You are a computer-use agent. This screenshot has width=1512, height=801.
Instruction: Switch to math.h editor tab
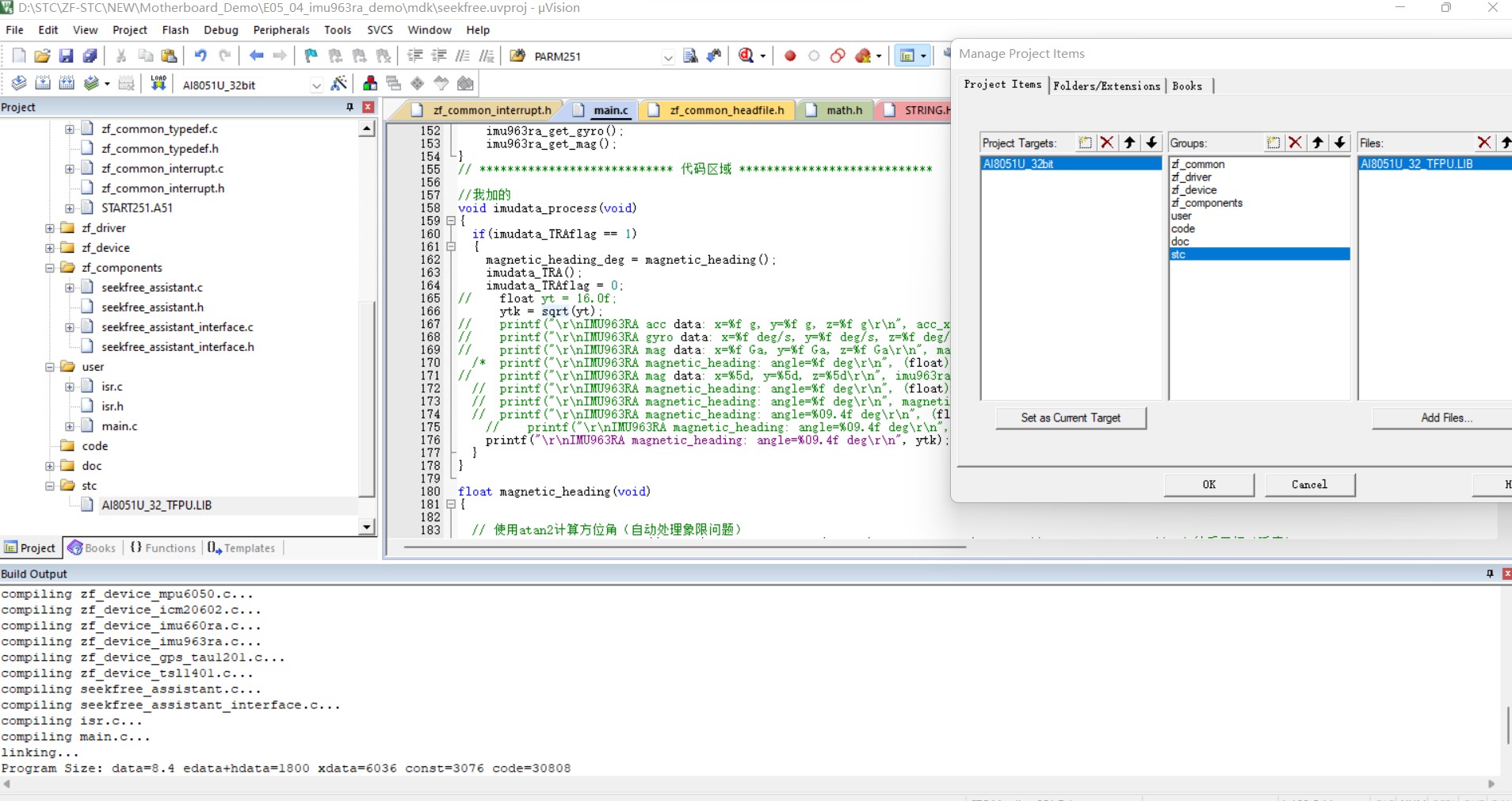point(844,110)
